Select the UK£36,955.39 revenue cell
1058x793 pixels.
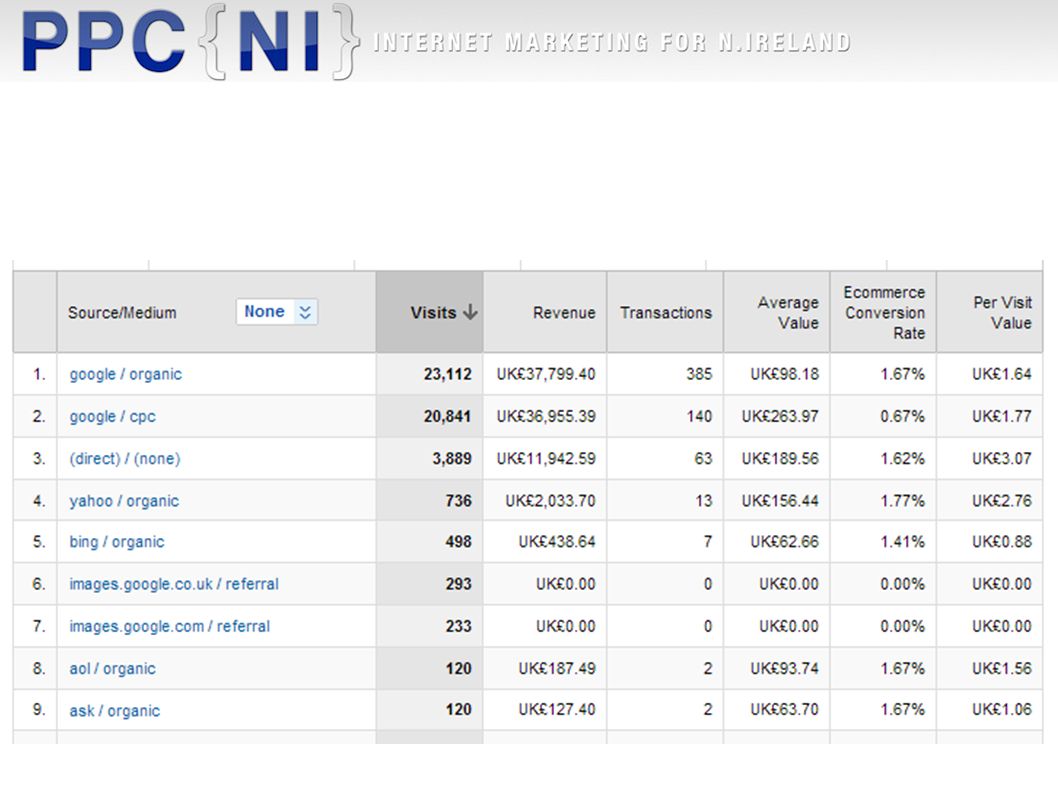[x=545, y=416]
